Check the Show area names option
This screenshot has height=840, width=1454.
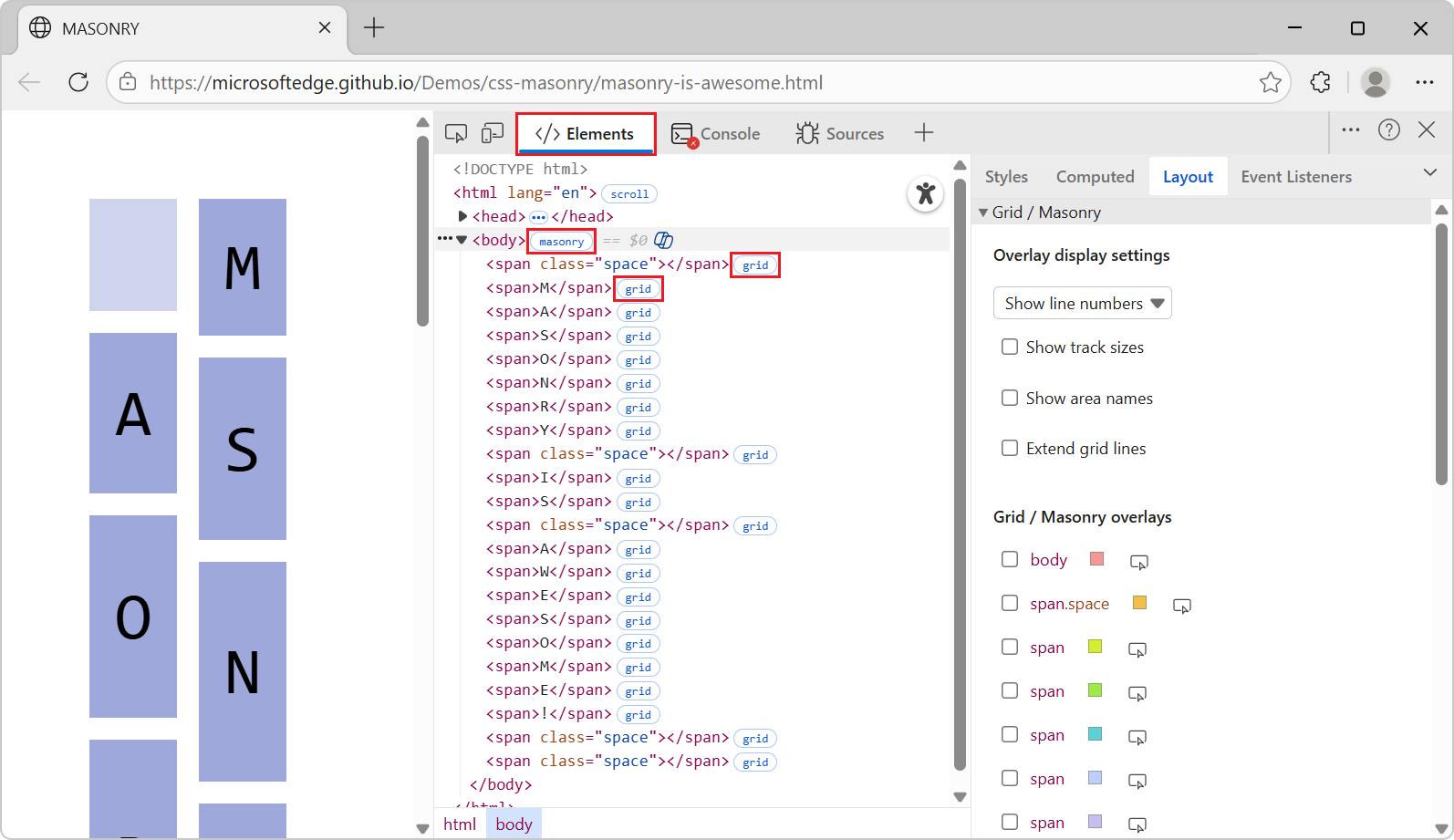pyautogui.click(x=1010, y=399)
